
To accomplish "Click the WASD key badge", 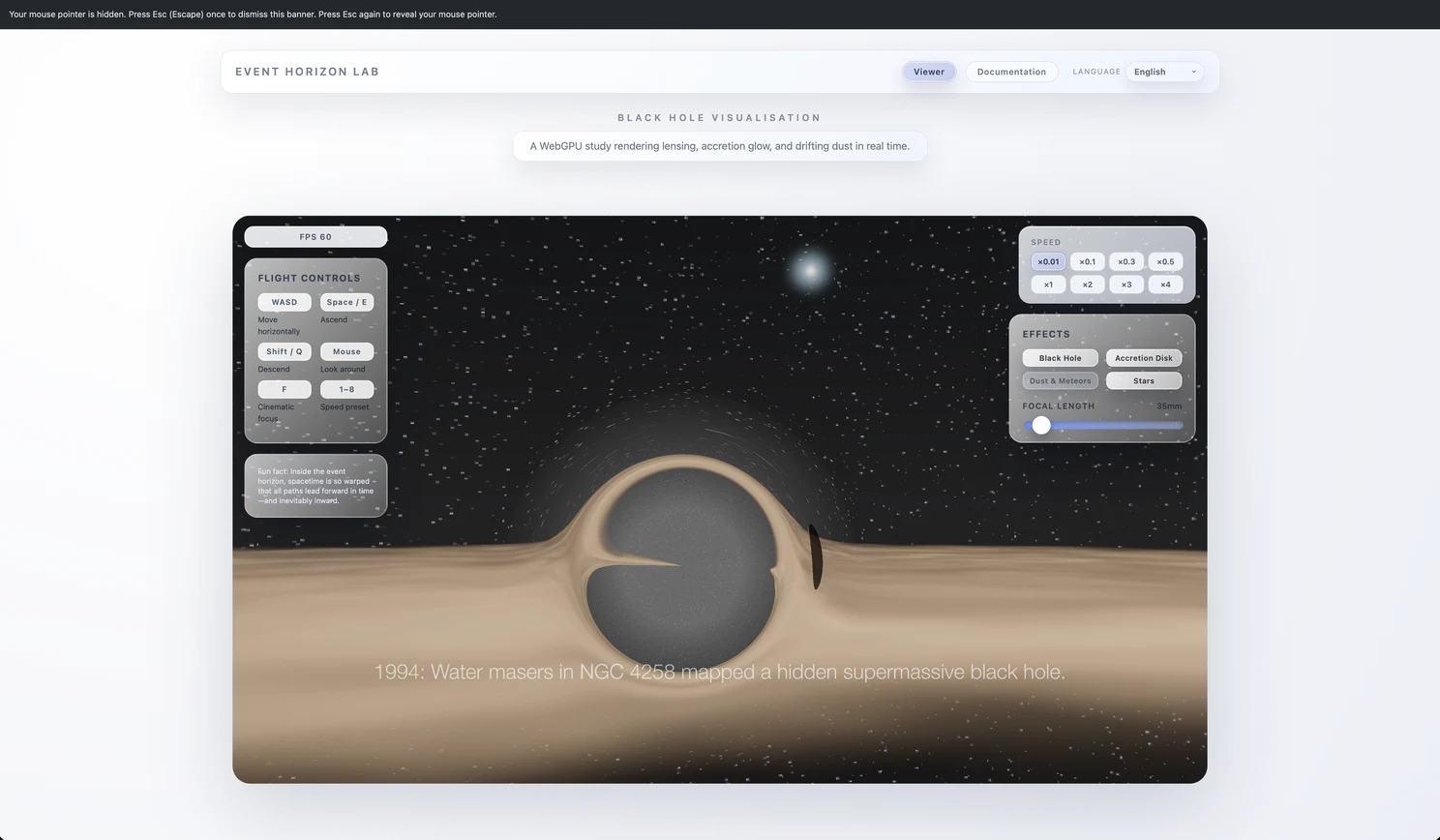I will tap(285, 302).
